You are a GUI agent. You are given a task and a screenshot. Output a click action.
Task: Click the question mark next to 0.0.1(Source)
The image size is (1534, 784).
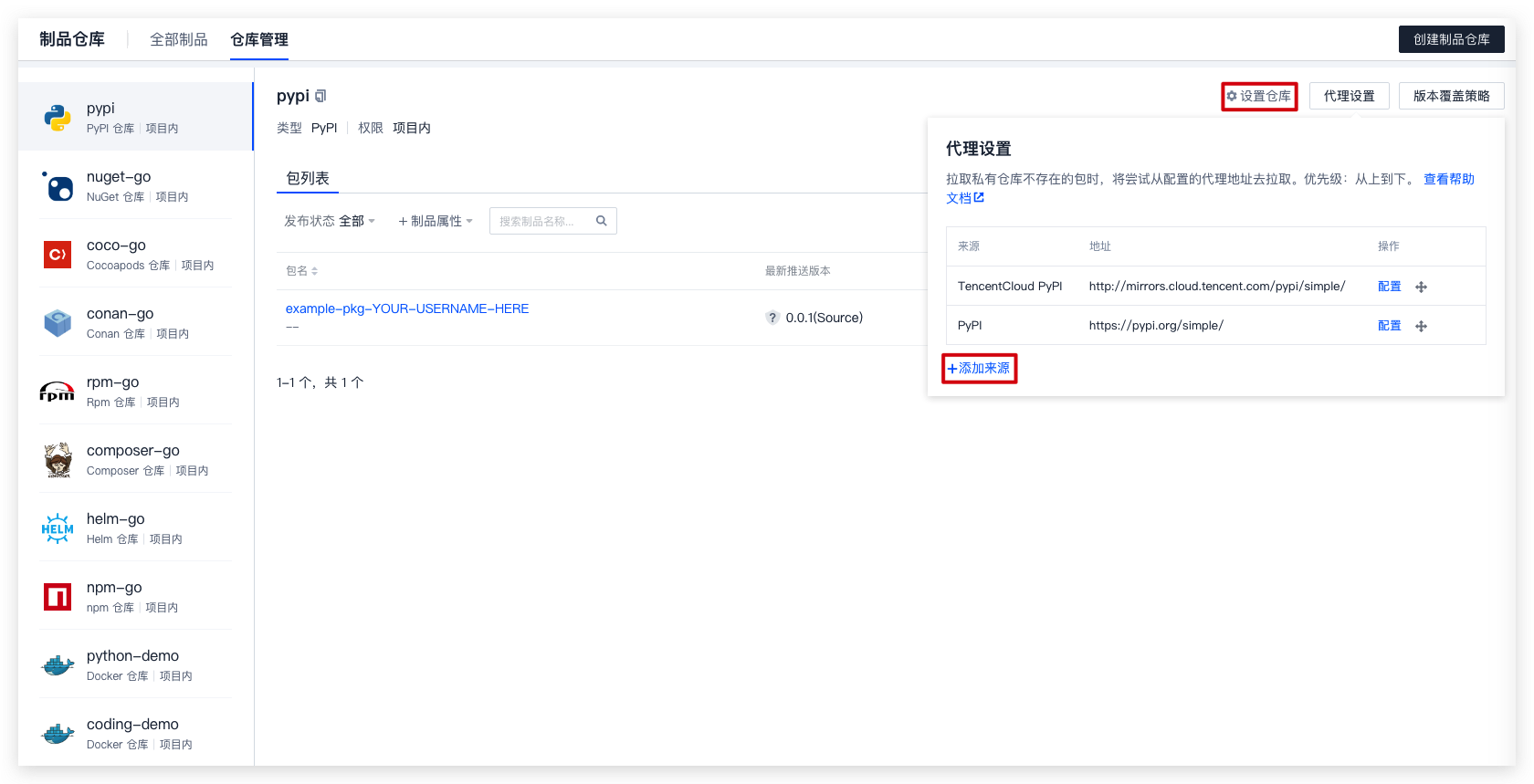click(772, 318)
